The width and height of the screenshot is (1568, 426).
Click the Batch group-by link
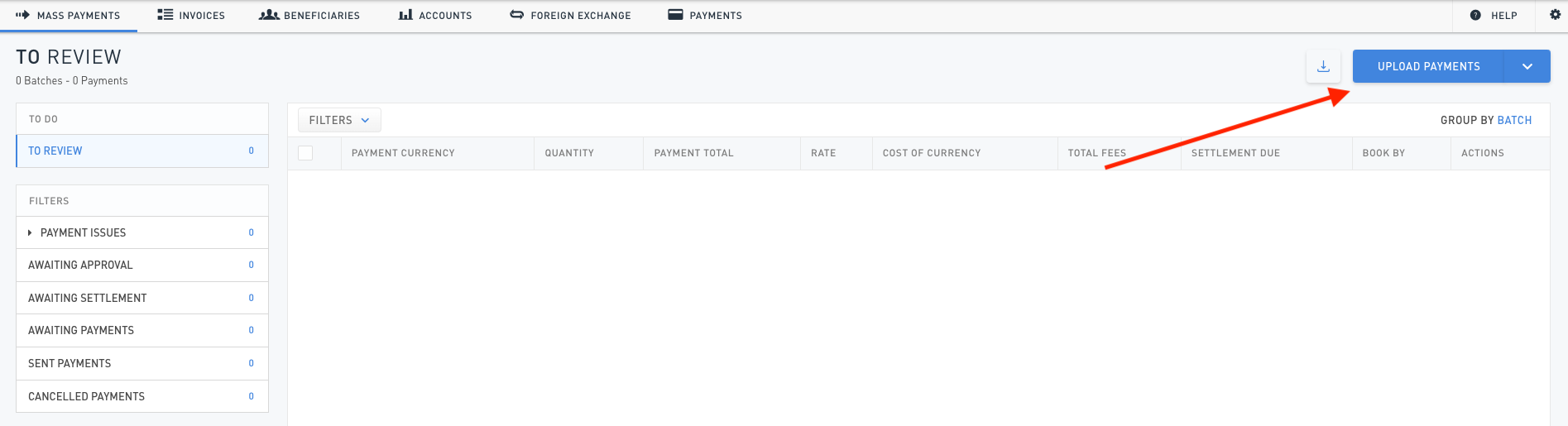coord(1514,120)
